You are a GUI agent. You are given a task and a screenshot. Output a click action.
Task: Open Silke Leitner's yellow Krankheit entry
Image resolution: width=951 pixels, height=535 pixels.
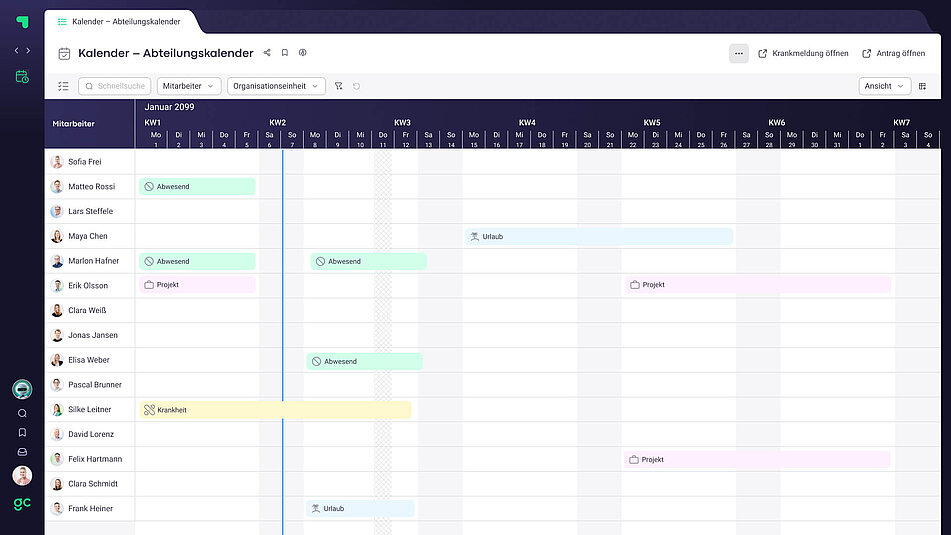274,410
